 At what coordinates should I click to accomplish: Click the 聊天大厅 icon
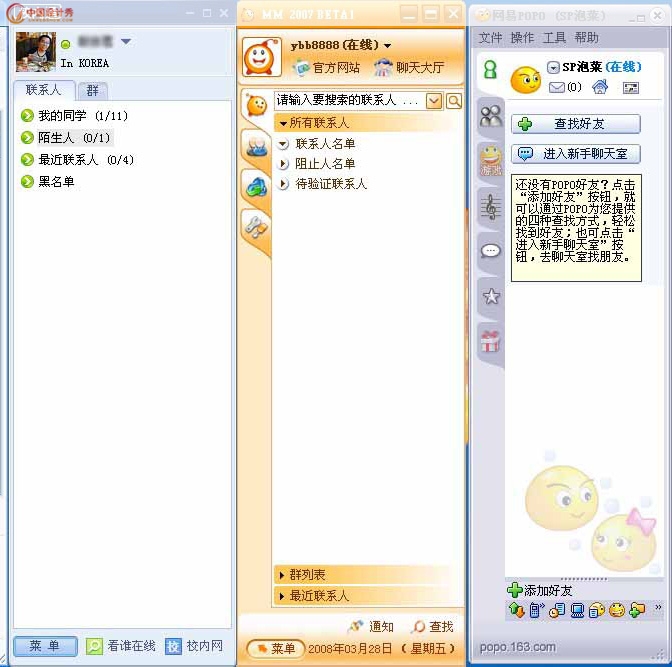(x=383, y=67)
